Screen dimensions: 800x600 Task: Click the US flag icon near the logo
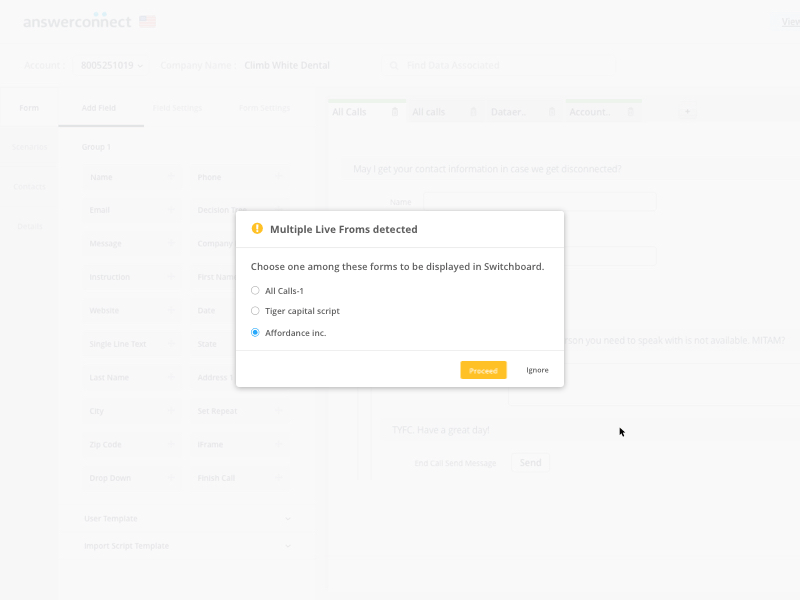[x=147, y=19]
